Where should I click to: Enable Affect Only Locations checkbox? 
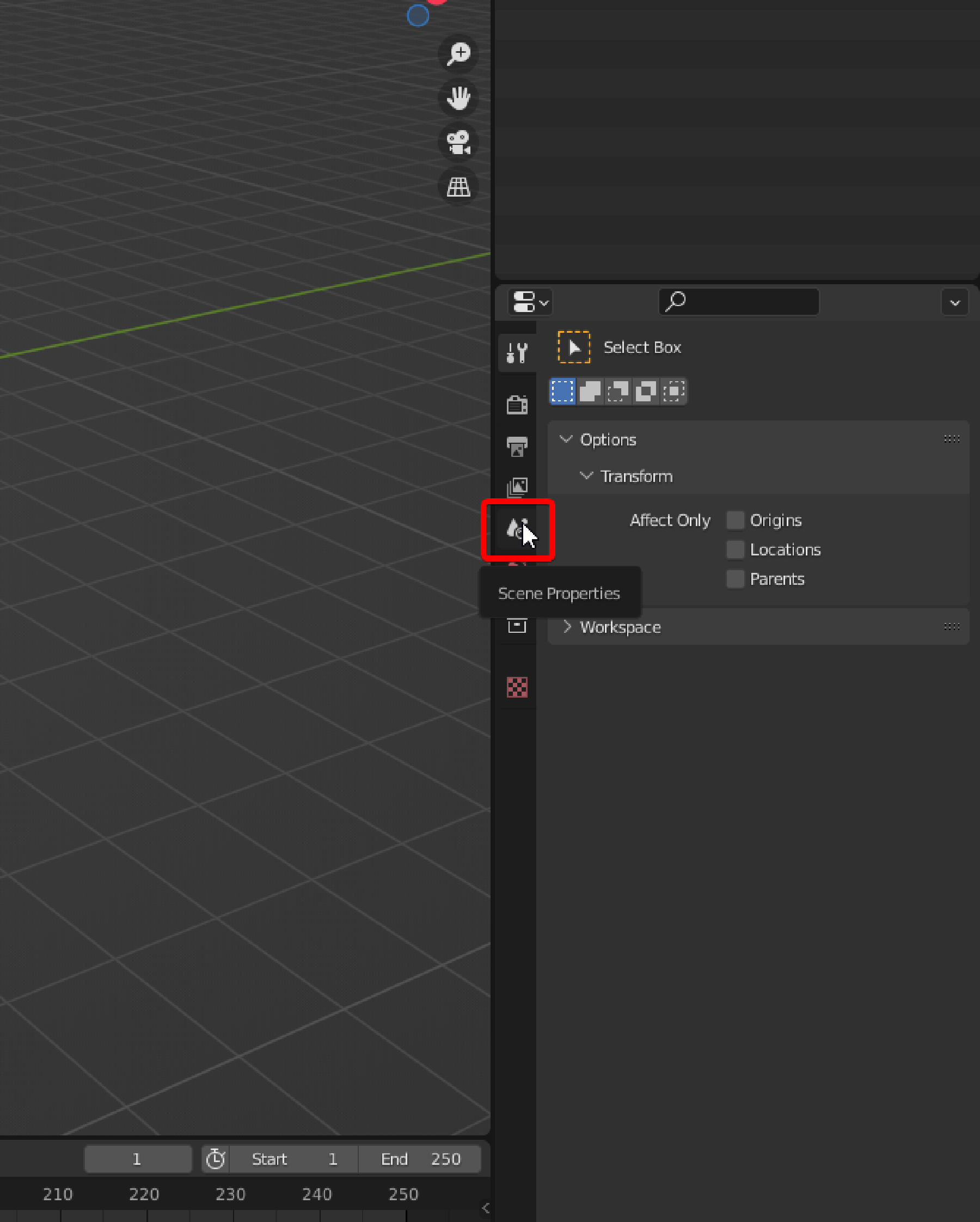tap(735, 549)
